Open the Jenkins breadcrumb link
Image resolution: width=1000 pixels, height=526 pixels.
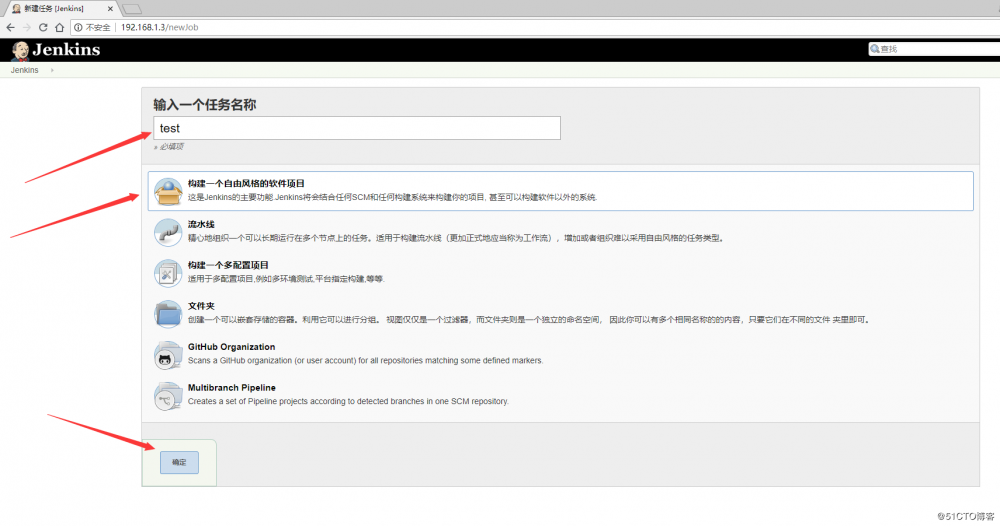(24, 70)
